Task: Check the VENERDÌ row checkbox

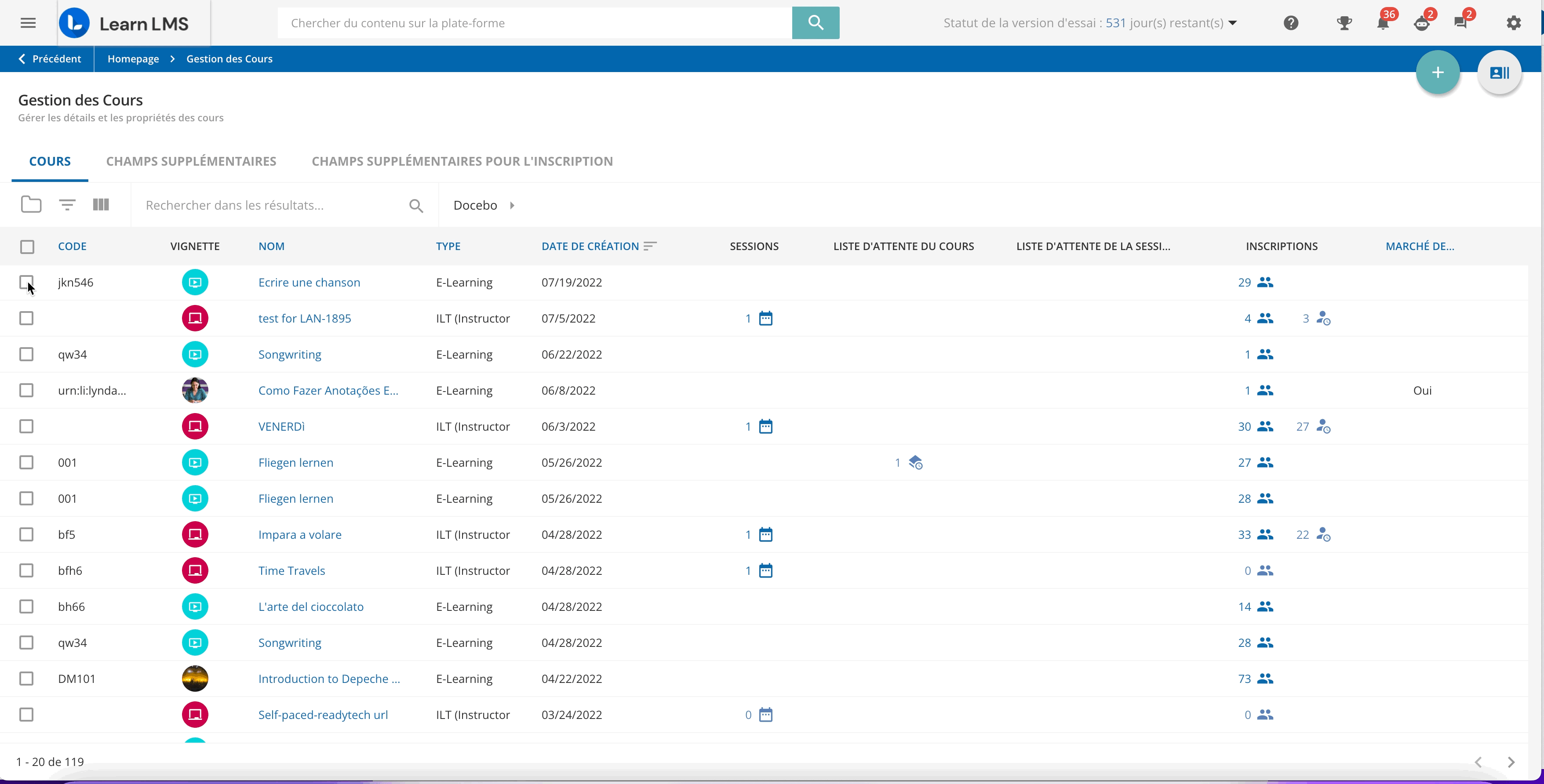Action: [x=26, y=426]
